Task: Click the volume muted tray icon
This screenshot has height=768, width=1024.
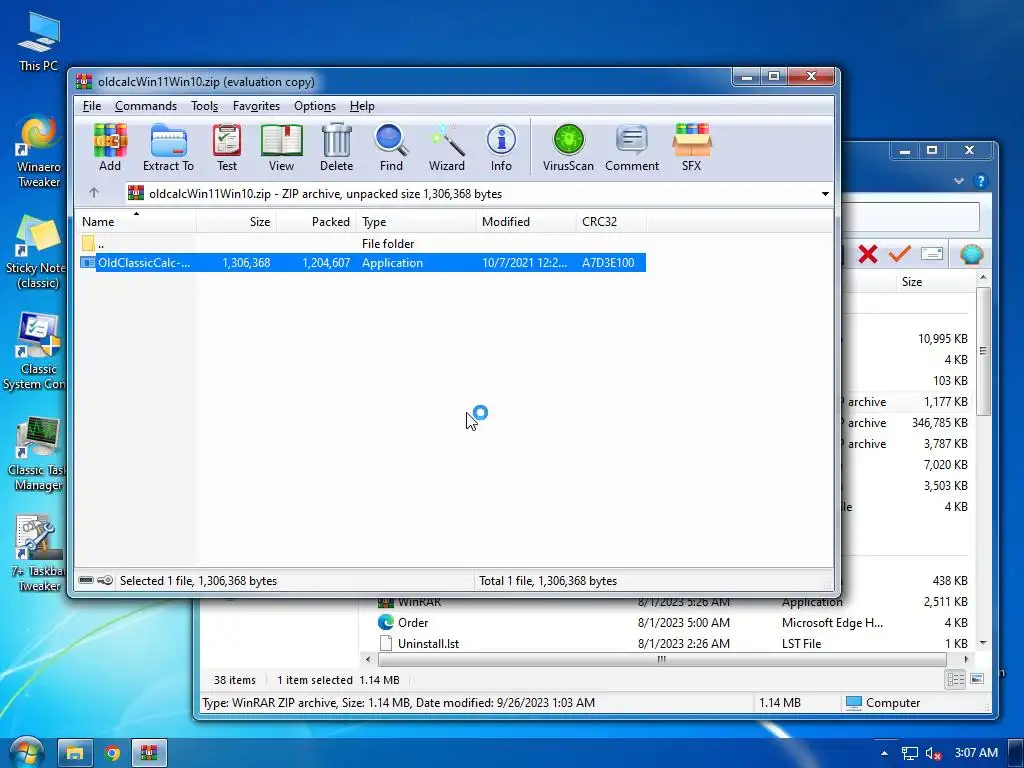Action: (x=934, y=753)
